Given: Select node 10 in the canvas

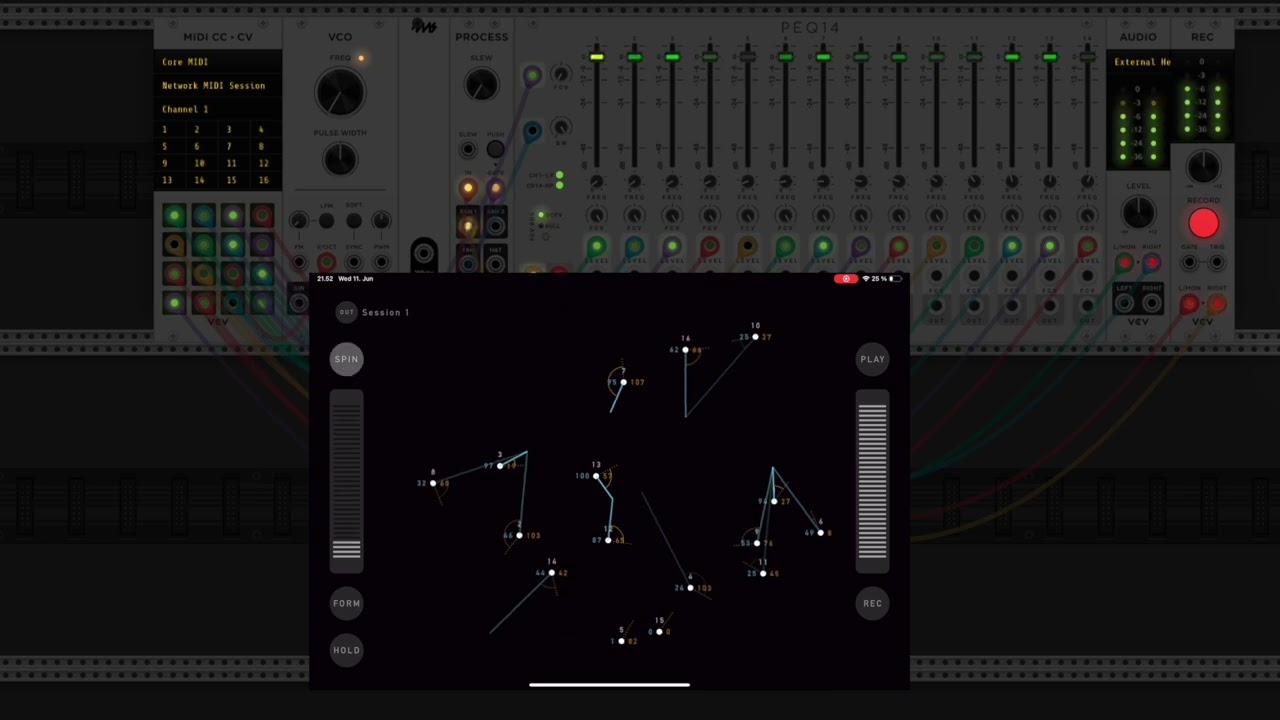Looking at the screenshot, I should (755, 337).
